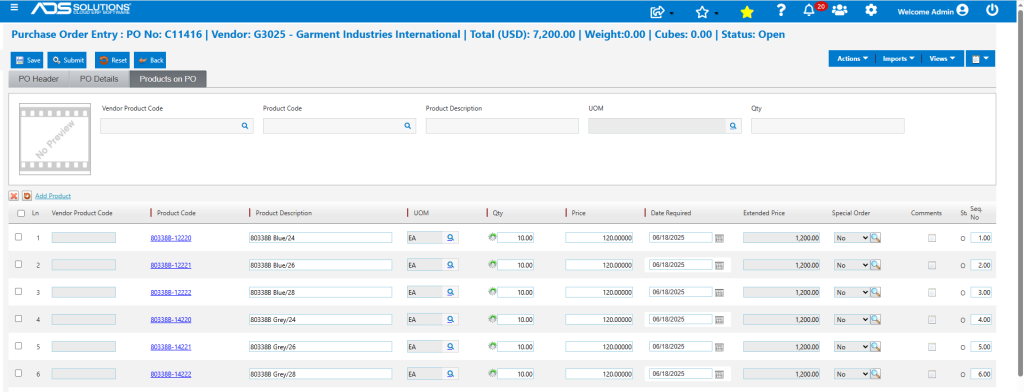
Task: Toggle the Comments checkbox on line 3
Action: (932, 293)
